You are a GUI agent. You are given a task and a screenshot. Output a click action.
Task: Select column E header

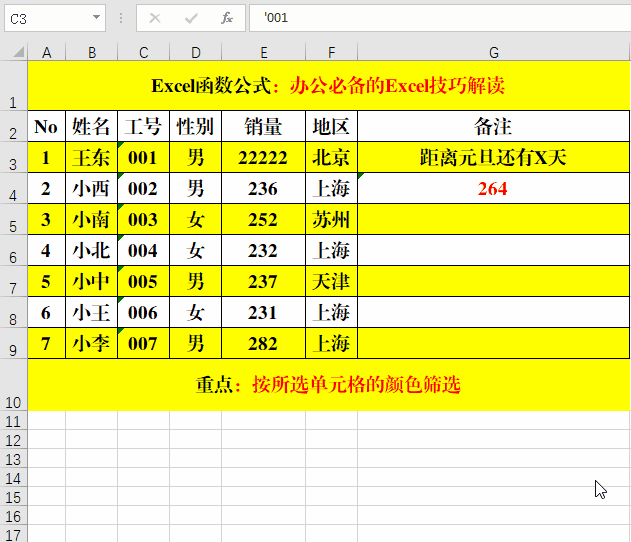(264, 52)
